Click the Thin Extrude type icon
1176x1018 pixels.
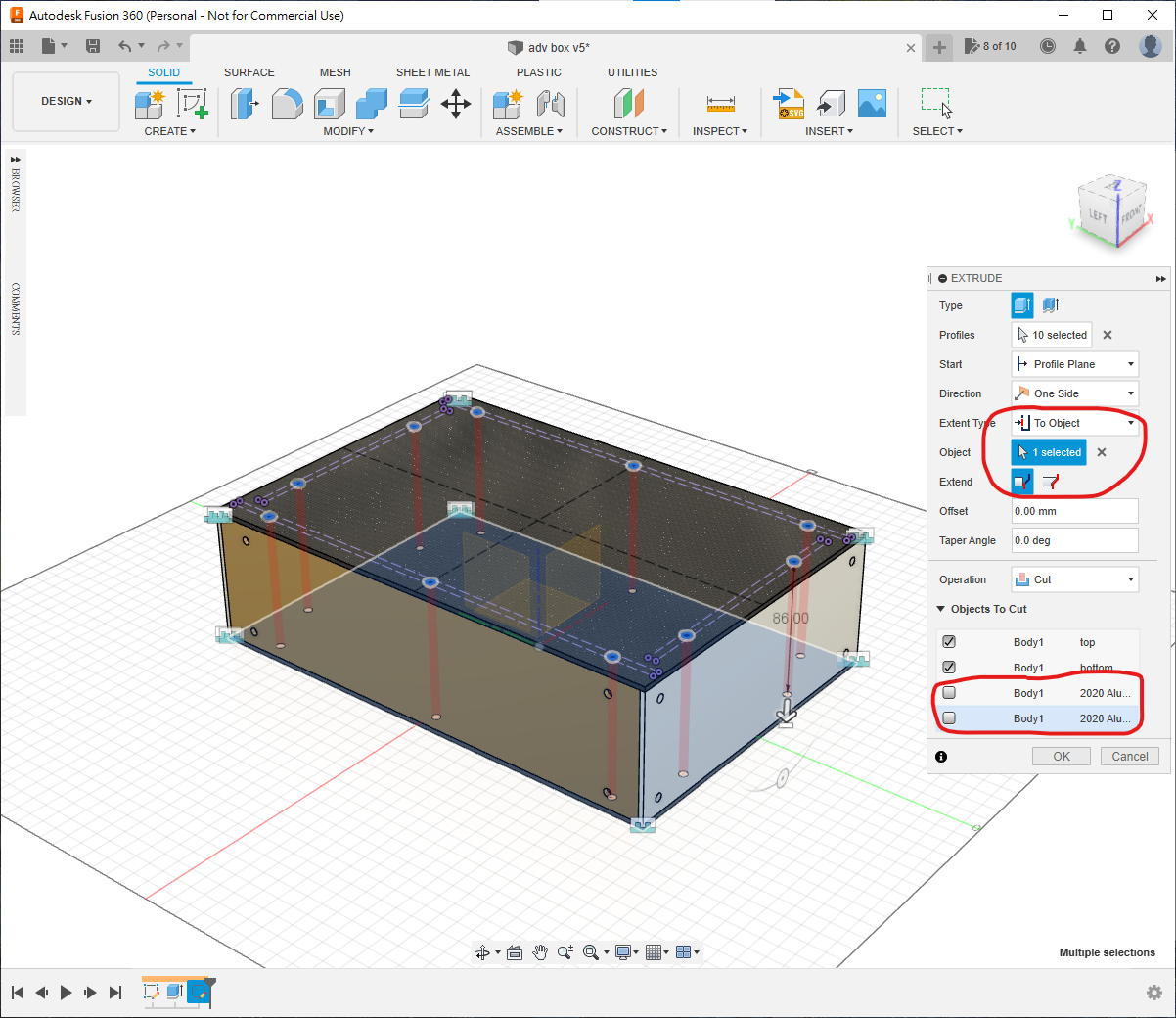1051,305
